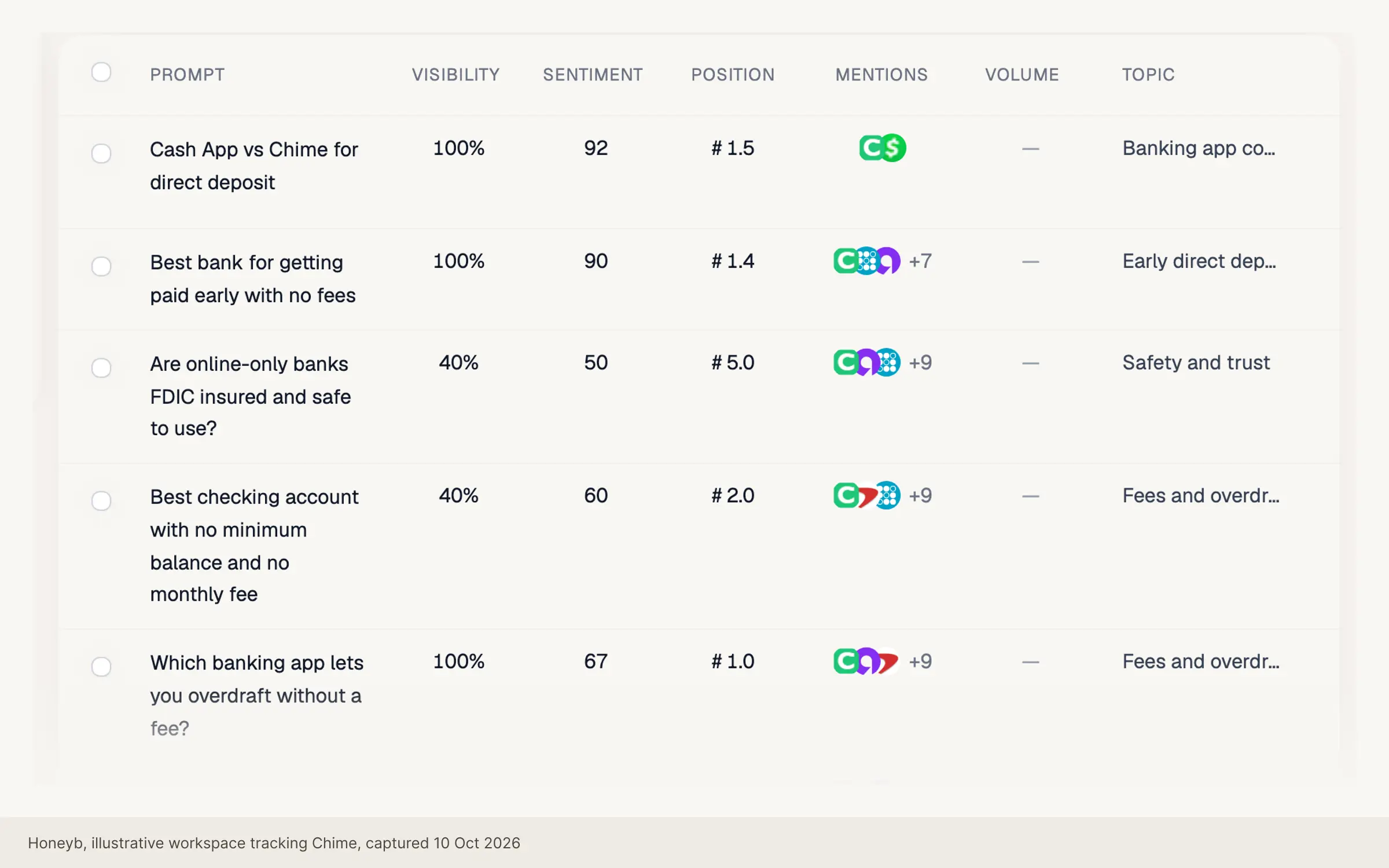The image size is (1389, 868).
Task: Click green Chime logo in 'Best checking account' row
Action: coord(846,496)
